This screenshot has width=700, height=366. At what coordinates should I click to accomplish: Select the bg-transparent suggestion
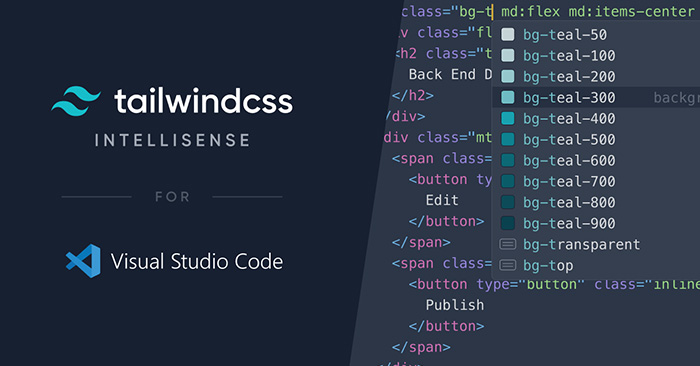[x=596, y=244]
